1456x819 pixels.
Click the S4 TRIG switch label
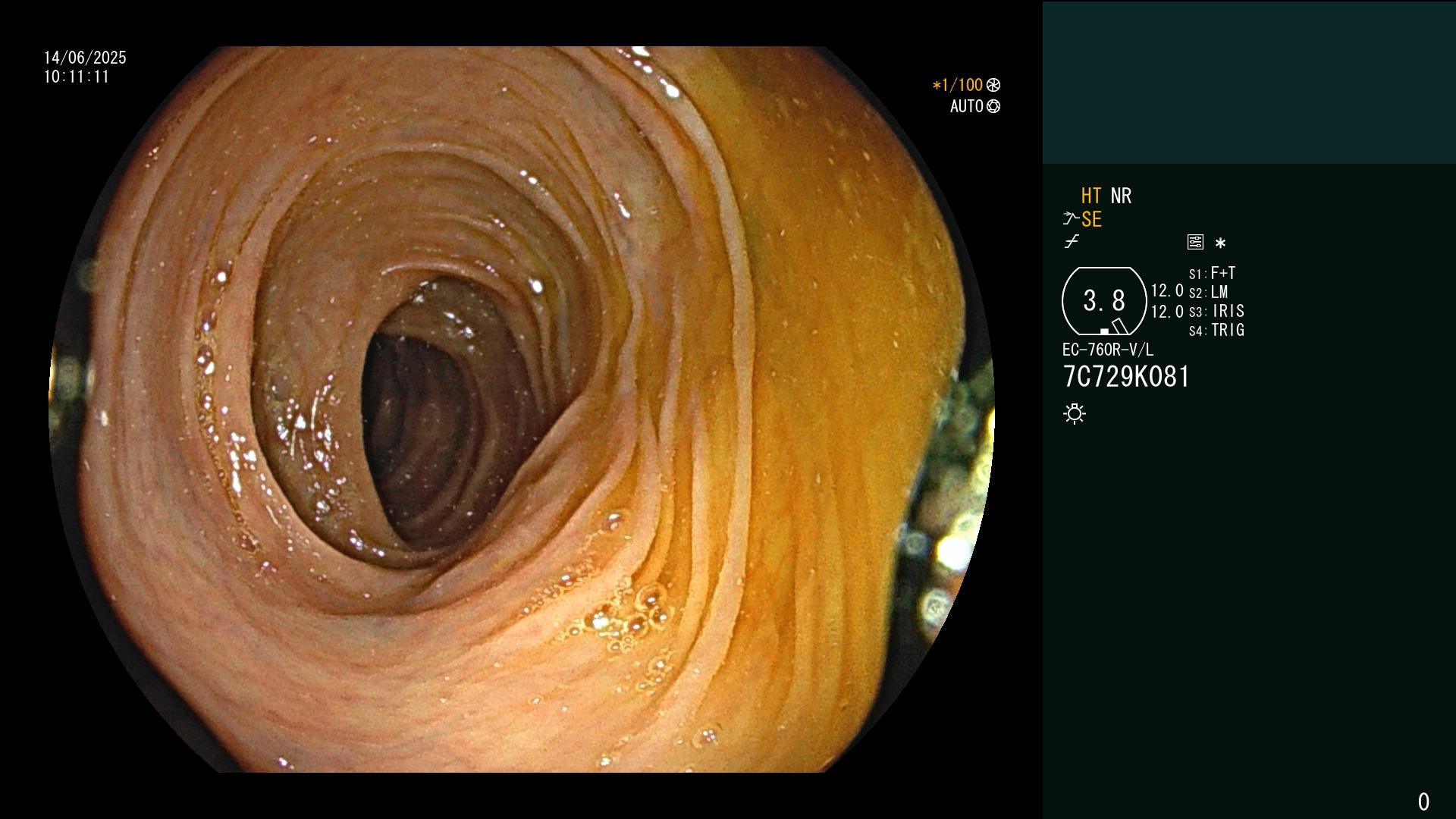(1216, 330)
